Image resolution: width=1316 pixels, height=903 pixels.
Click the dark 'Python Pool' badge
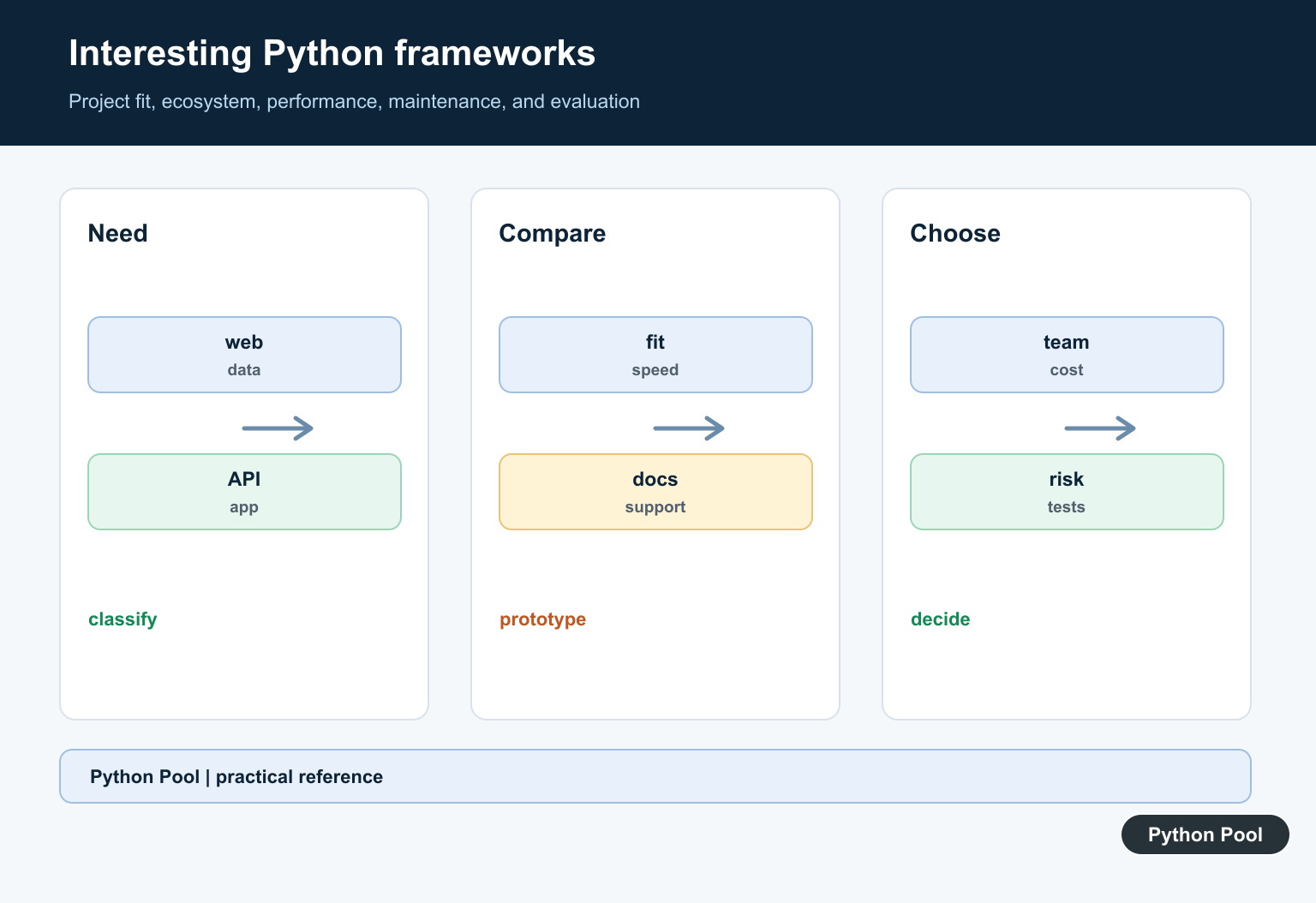tap(1205, 834)
